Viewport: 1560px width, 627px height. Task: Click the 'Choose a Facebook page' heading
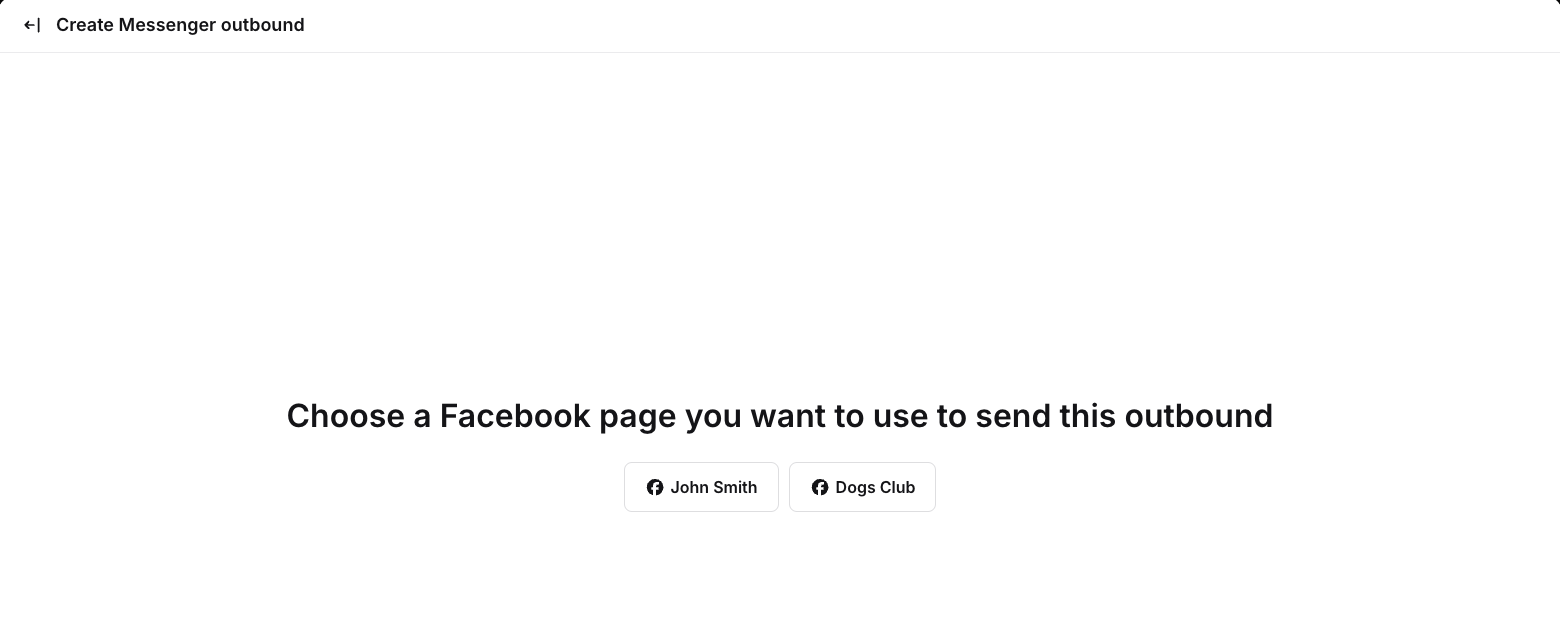pyautogui.click(x=779, y=416)
